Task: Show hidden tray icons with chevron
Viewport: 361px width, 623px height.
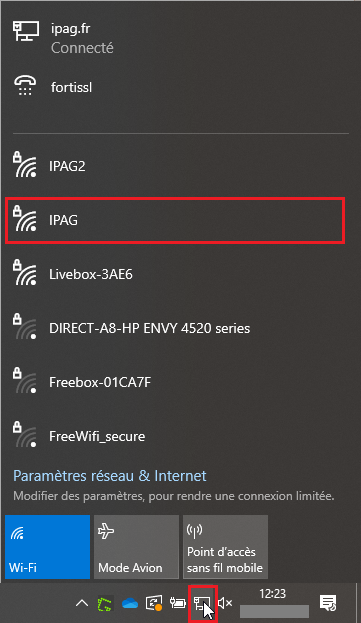Action: [x=82, y=603]
